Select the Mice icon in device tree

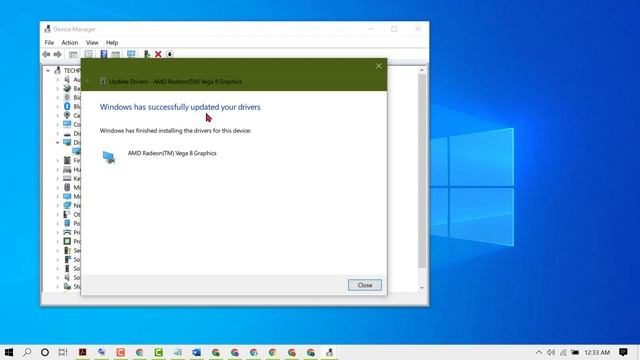(x=67, y=187)
